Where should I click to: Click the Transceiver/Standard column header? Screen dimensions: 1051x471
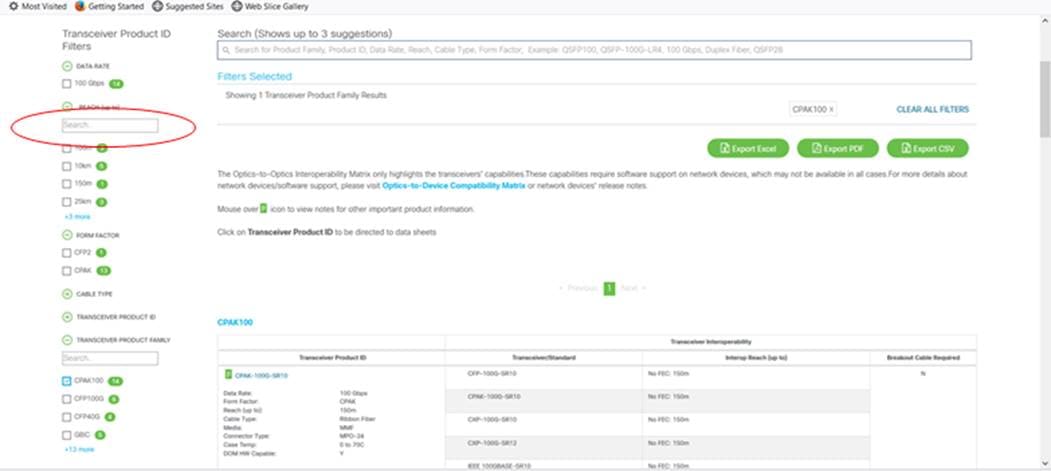(x=544, y=358)
